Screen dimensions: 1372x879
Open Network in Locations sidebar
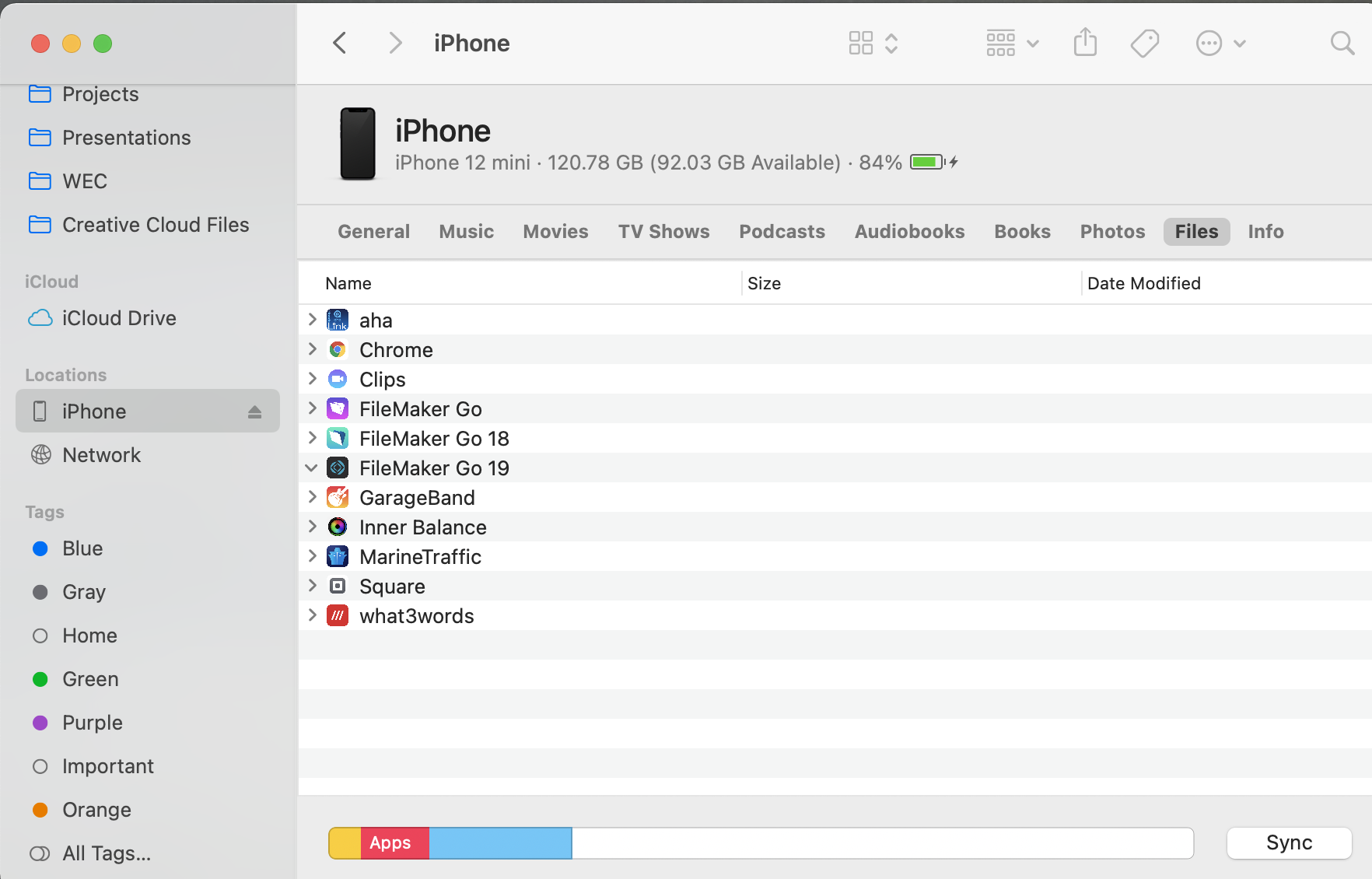tap(86, 455)
